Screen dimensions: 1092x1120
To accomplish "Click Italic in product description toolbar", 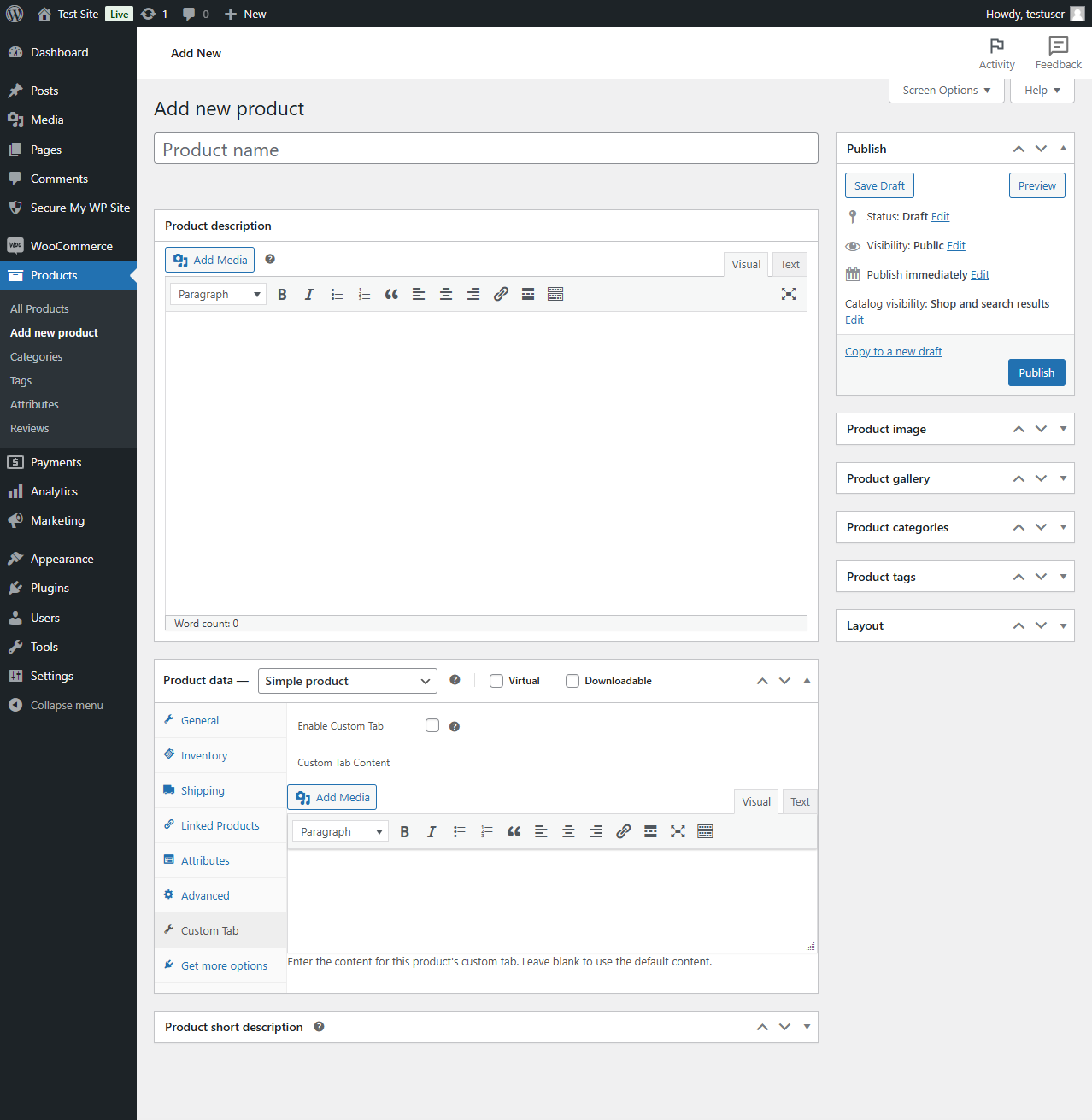I will pyautogui.click(x=309, y=294).
